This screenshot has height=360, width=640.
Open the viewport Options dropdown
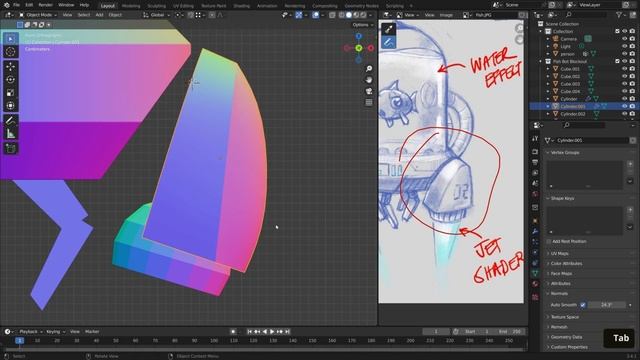[x=362, y=25]
